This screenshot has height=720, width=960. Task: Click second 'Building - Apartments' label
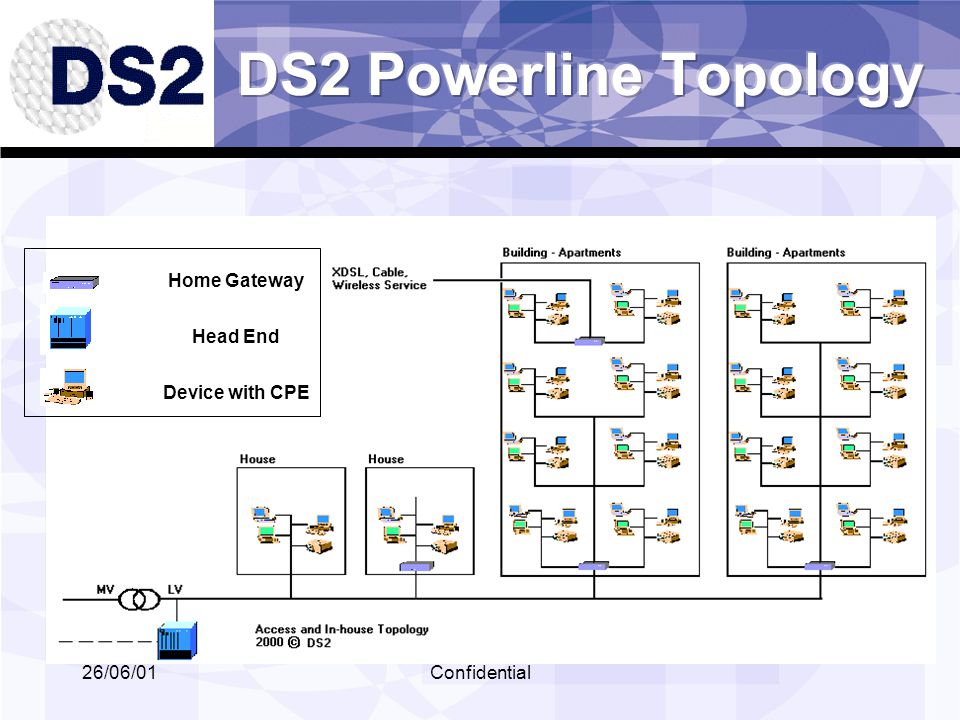(786, 252)
